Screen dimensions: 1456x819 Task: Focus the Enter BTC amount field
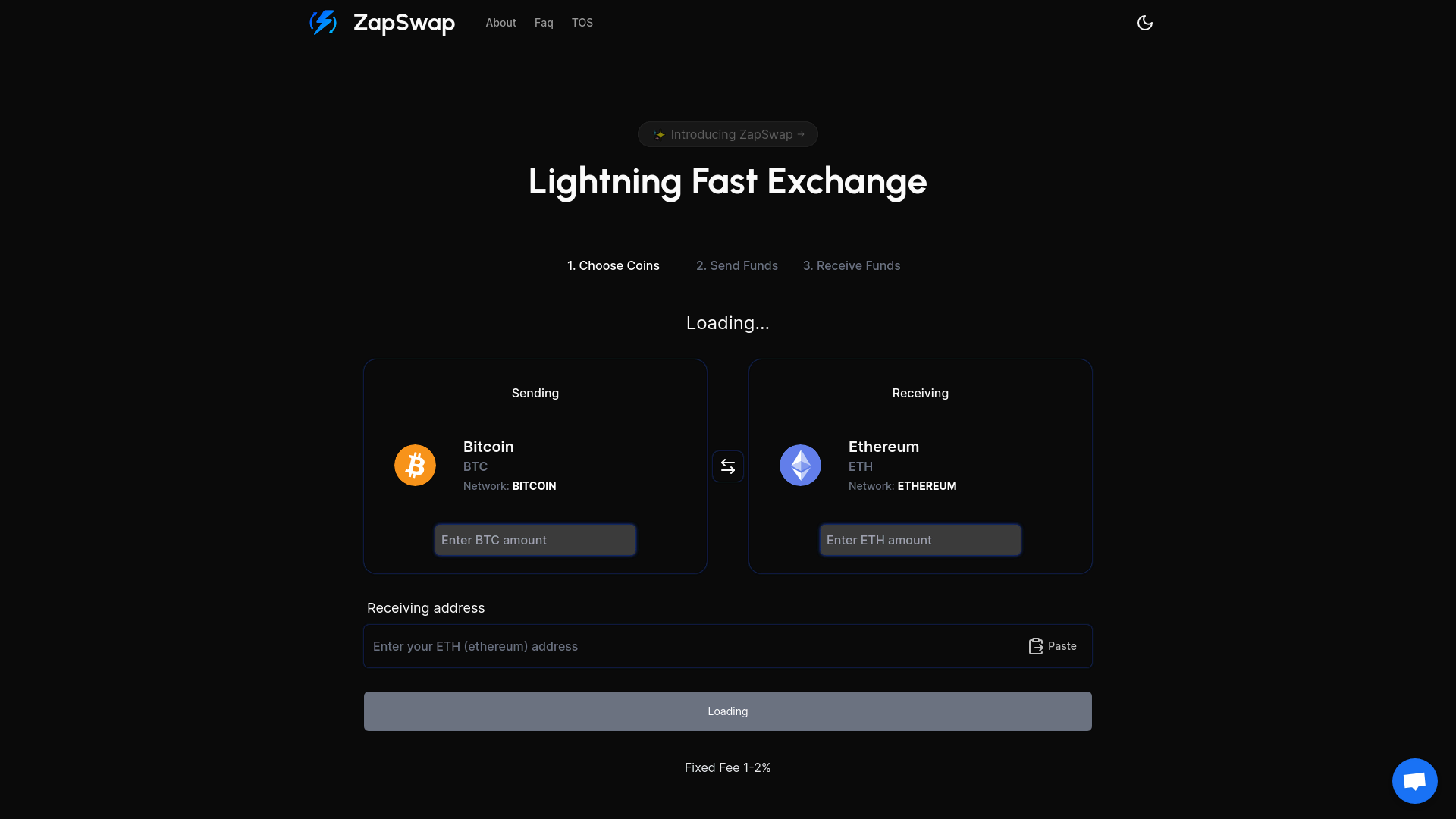pos(535,540)
